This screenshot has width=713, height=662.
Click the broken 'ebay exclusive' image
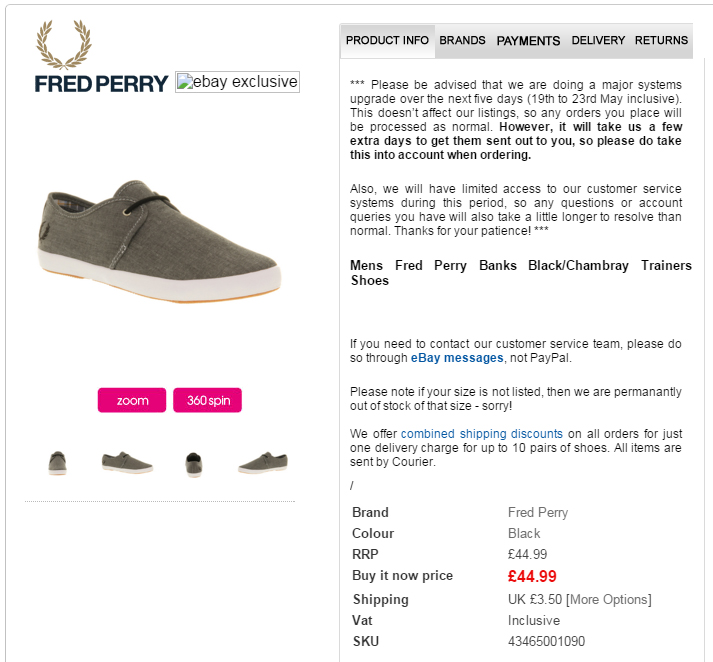[x=237, y=82]
